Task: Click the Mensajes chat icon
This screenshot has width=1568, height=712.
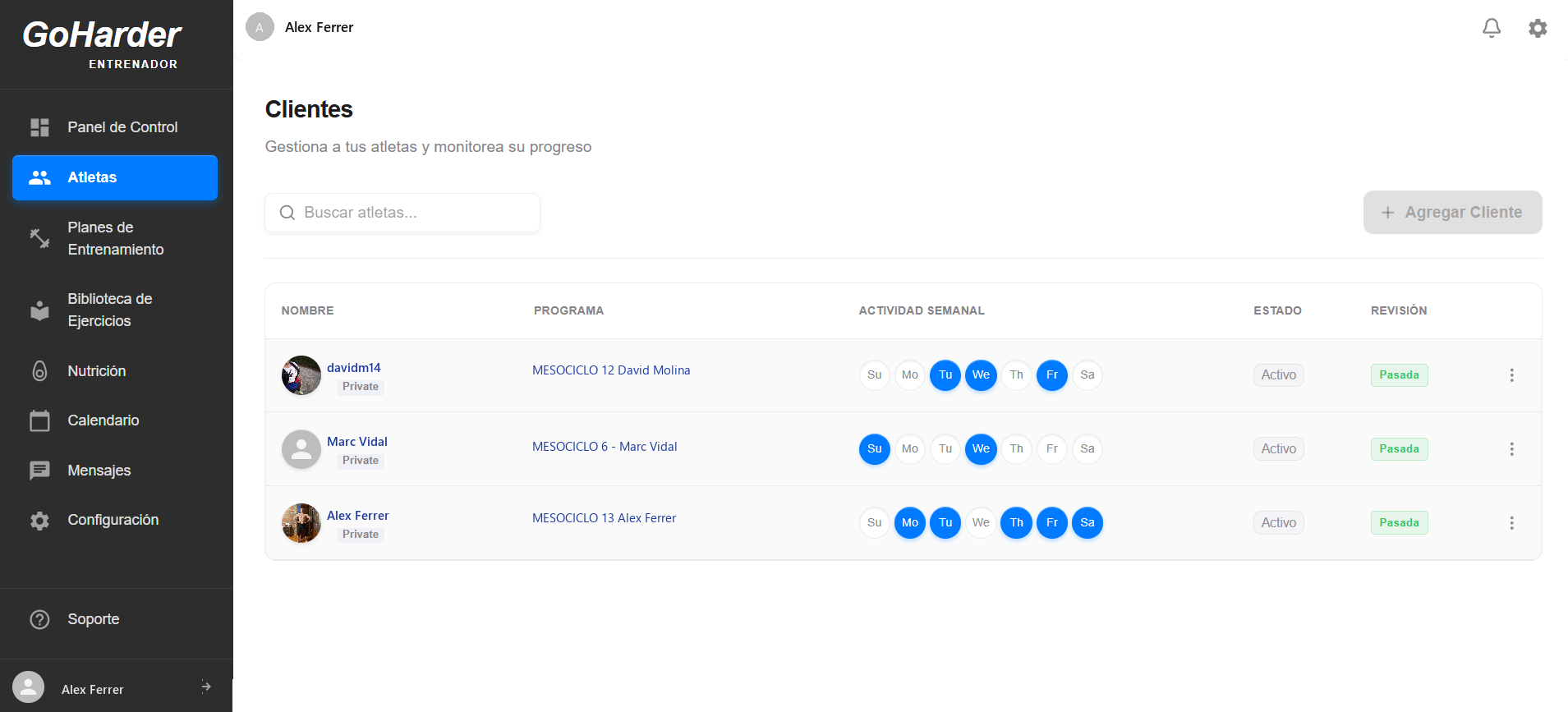Action: [39, 471]
